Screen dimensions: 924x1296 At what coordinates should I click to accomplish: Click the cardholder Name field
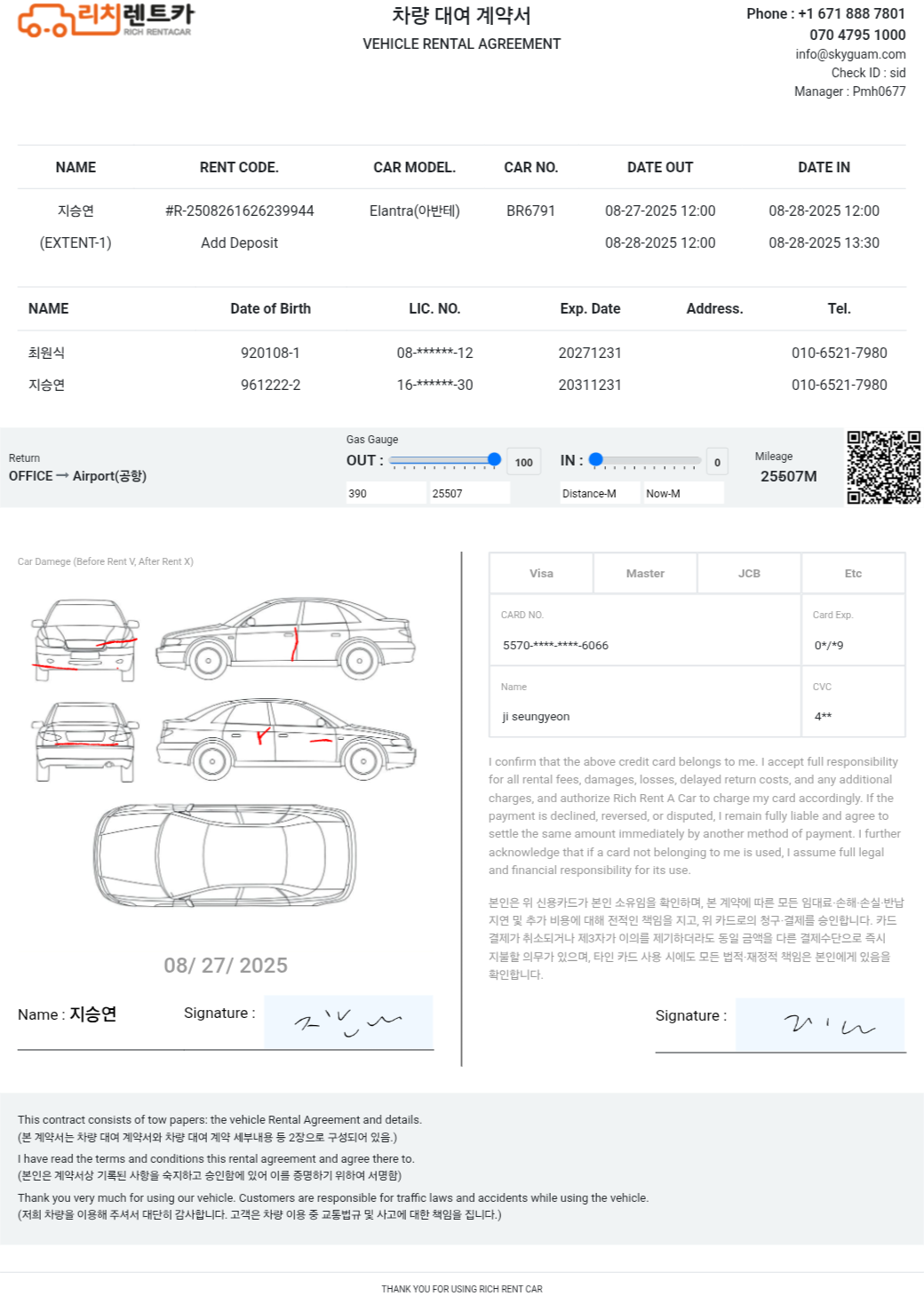click(x=645, y=716)
